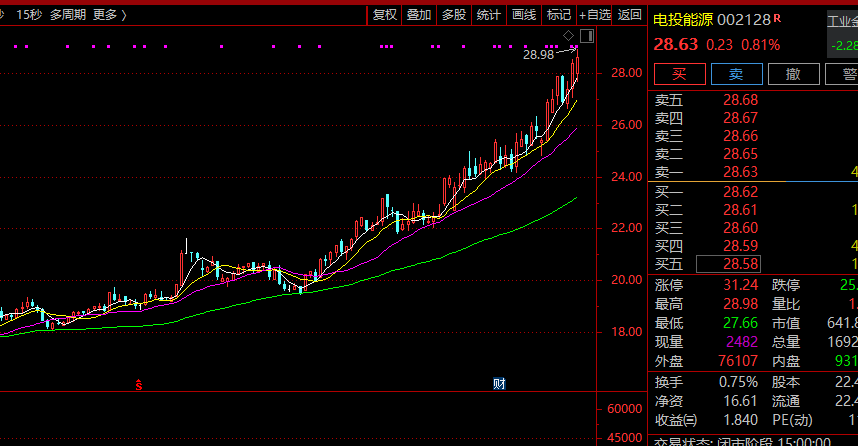The height and width of the screenshot is (446, 858).
Task: Click 返回 to go back
Action: point(630,14)
